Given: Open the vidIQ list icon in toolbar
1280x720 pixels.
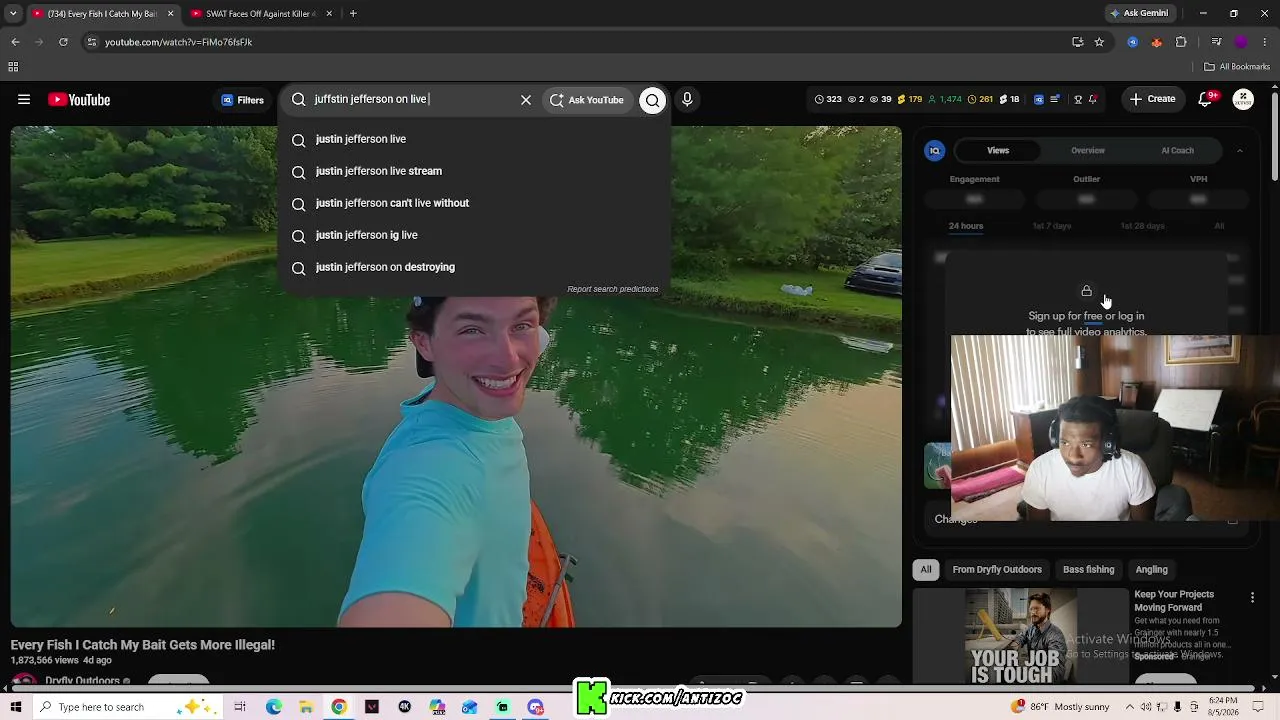Looking at the screenshot, I should [x=1055, y=100].
